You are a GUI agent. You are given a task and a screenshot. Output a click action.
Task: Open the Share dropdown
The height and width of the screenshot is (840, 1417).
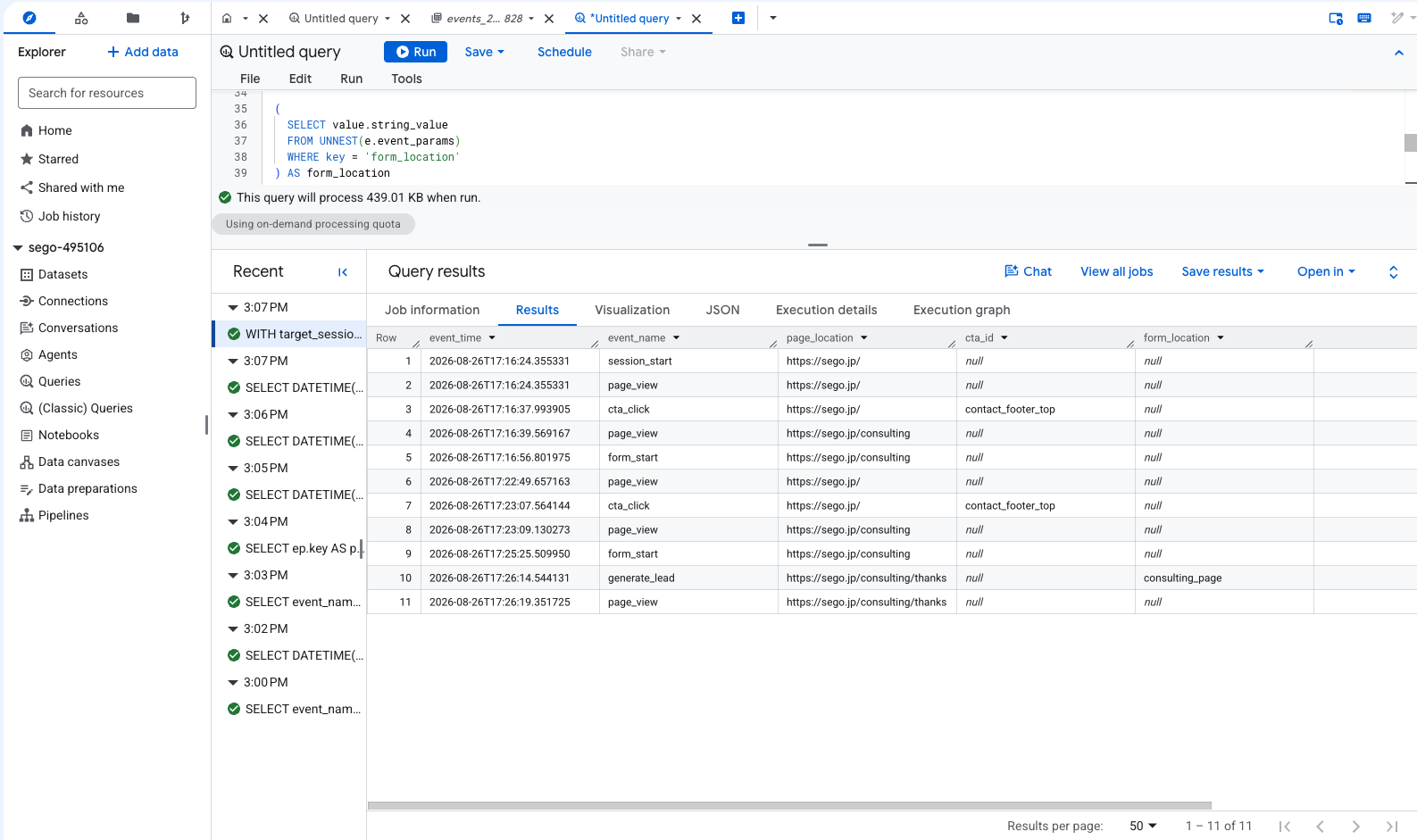pyautogui.click(x=644, y=52)
